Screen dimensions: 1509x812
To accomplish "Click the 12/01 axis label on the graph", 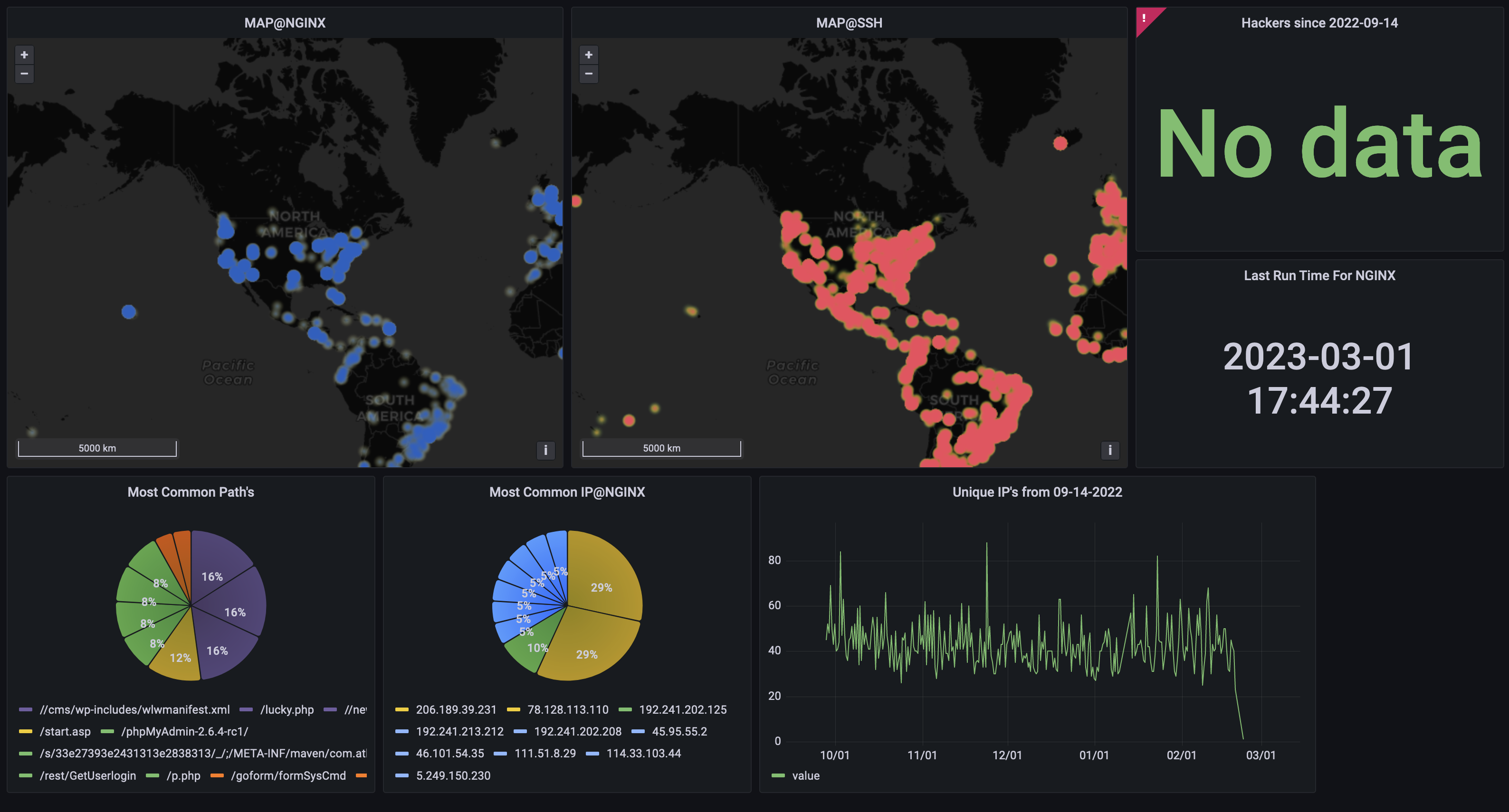I will 1007,755.
